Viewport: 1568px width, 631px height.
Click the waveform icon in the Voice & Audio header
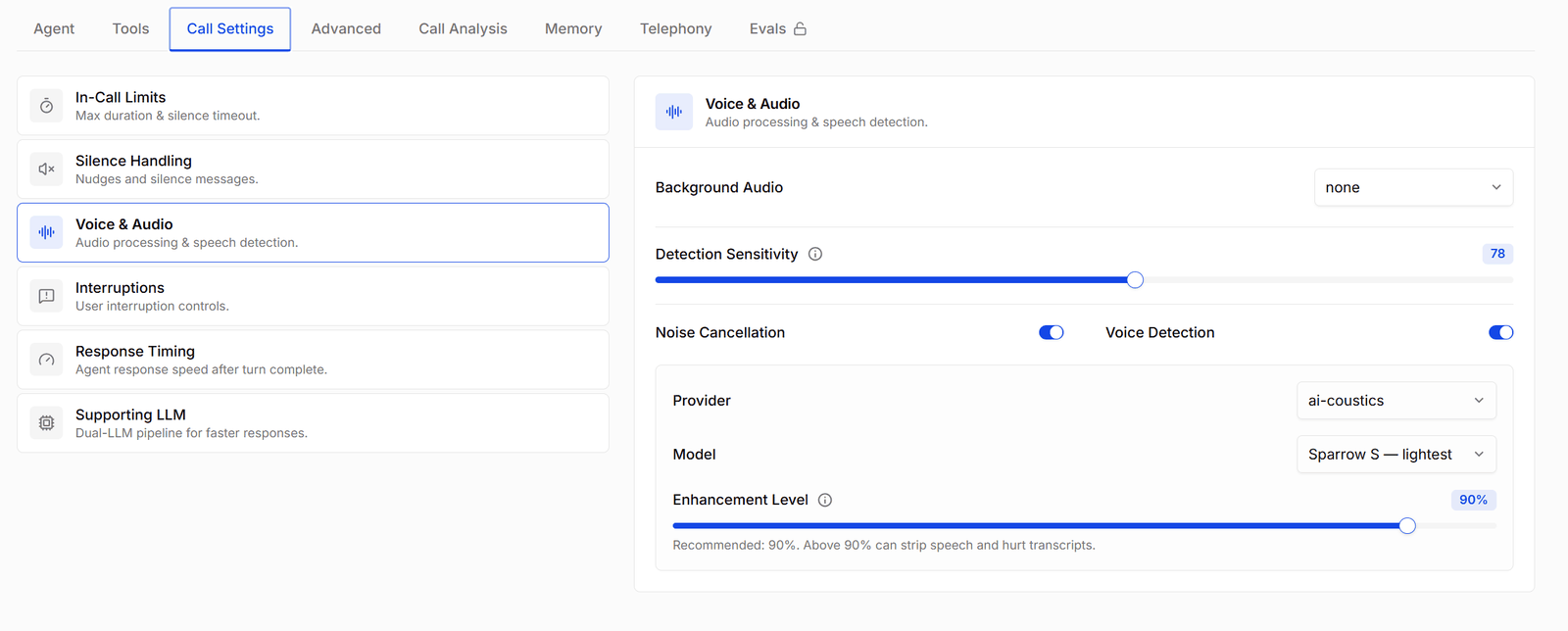coord(674,112)
